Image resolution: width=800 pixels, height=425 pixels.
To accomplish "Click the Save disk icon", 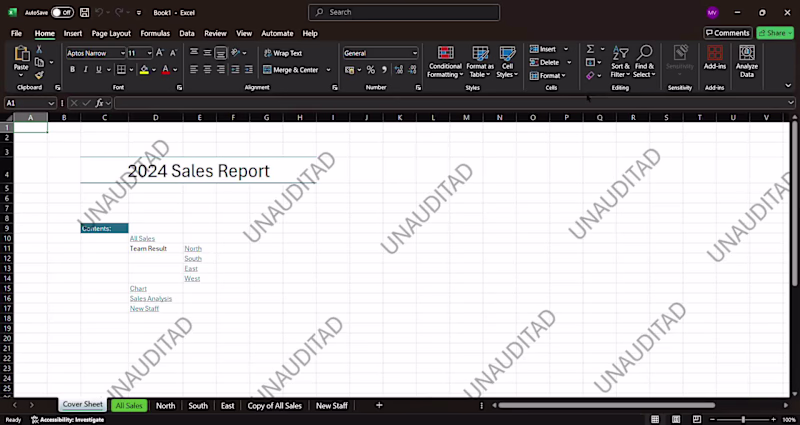I will tap(85, 12).
